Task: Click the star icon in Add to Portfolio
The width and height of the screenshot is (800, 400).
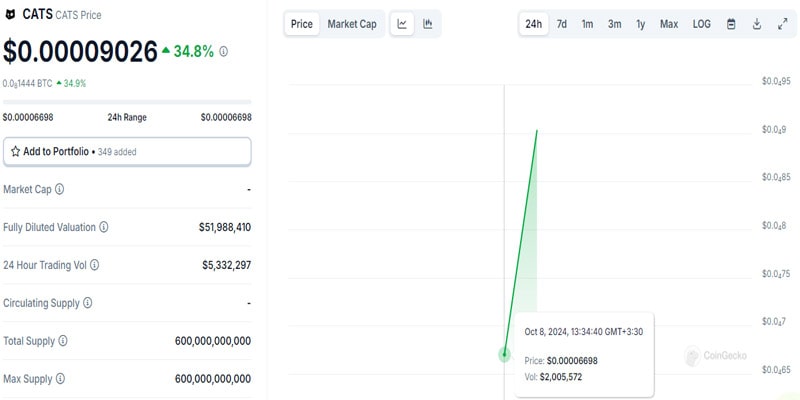Action: (x=15, y=152)
